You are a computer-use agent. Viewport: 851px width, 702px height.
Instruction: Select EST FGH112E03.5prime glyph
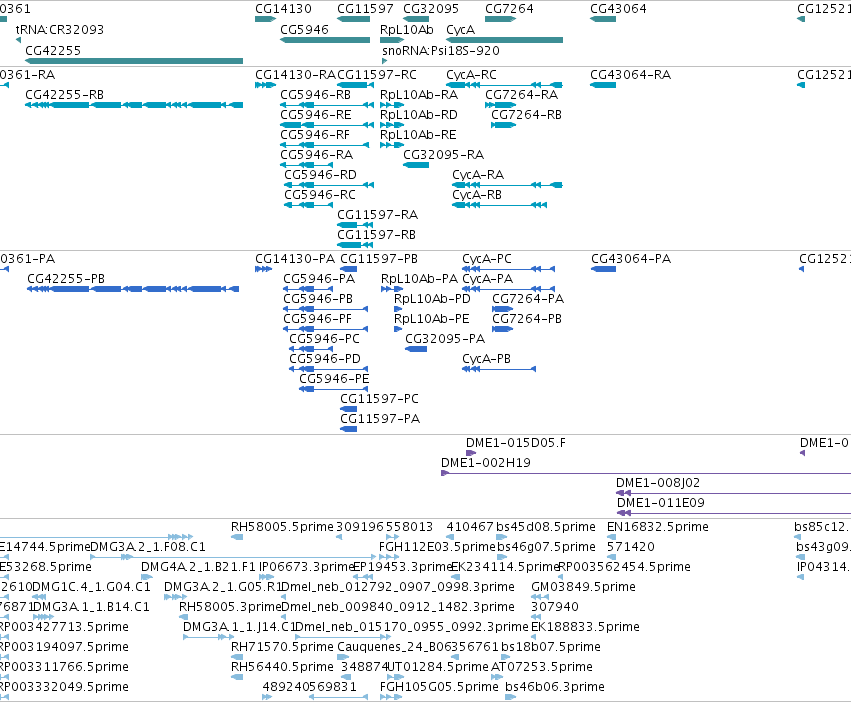tap(389, 557)
